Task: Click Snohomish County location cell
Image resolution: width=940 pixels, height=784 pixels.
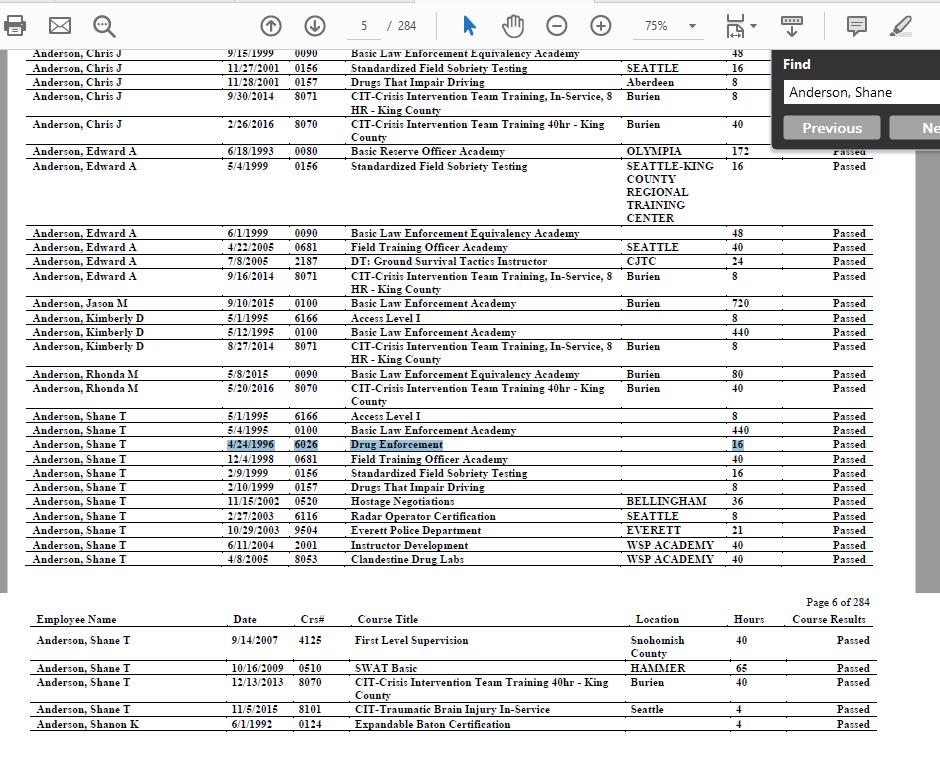Action: [x=657, y=647]
